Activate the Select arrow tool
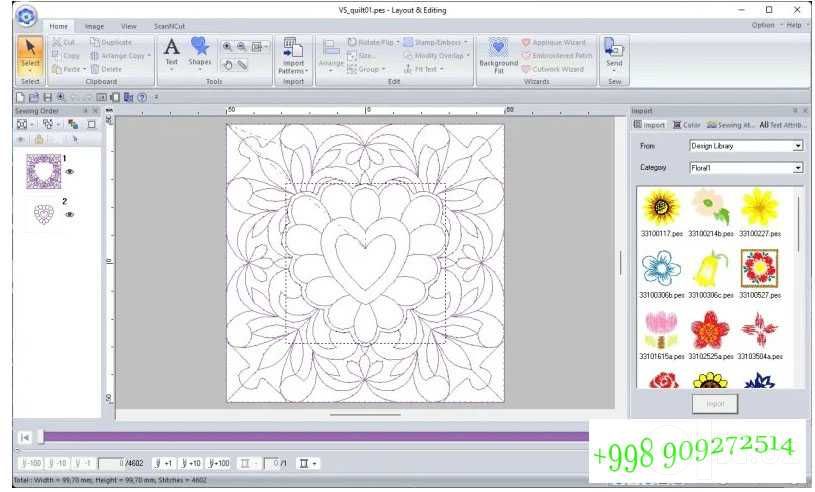815x492 pixels. 30,55
